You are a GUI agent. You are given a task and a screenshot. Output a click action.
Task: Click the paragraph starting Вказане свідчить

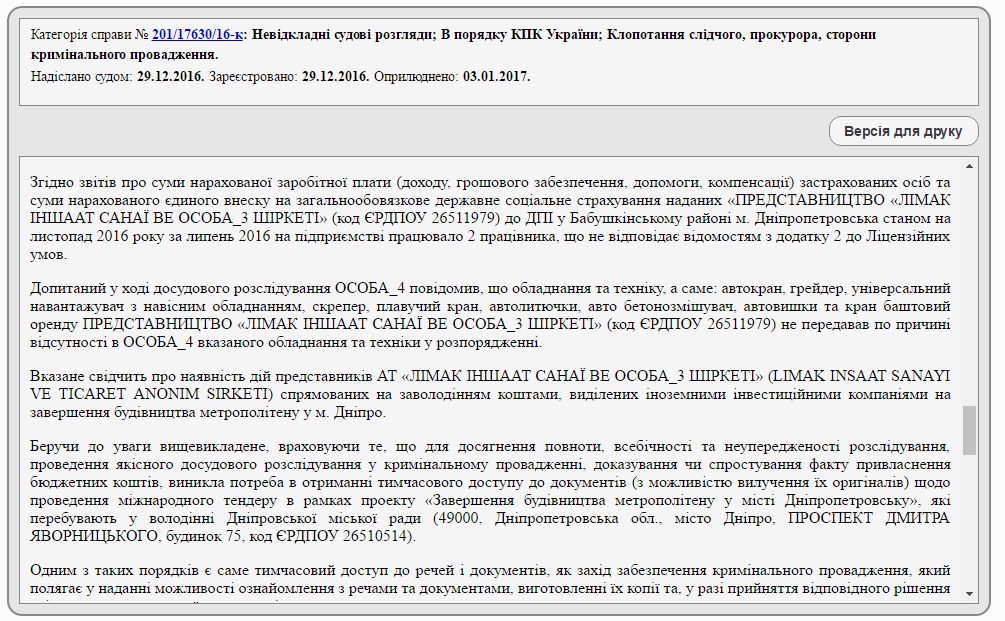pos(490,393)
